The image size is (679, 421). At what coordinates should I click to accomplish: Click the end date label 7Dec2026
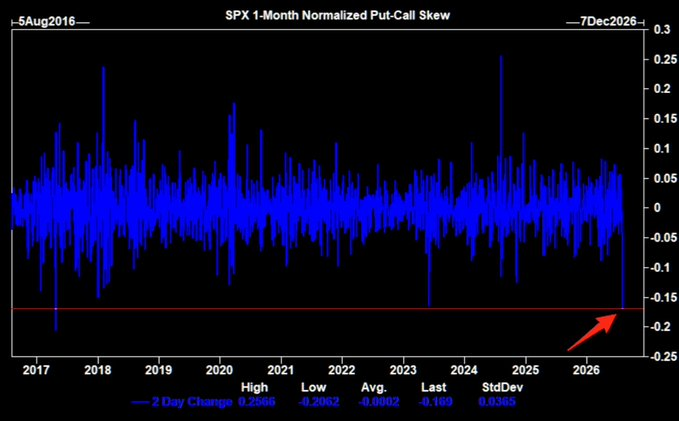[x=608, y=21]
